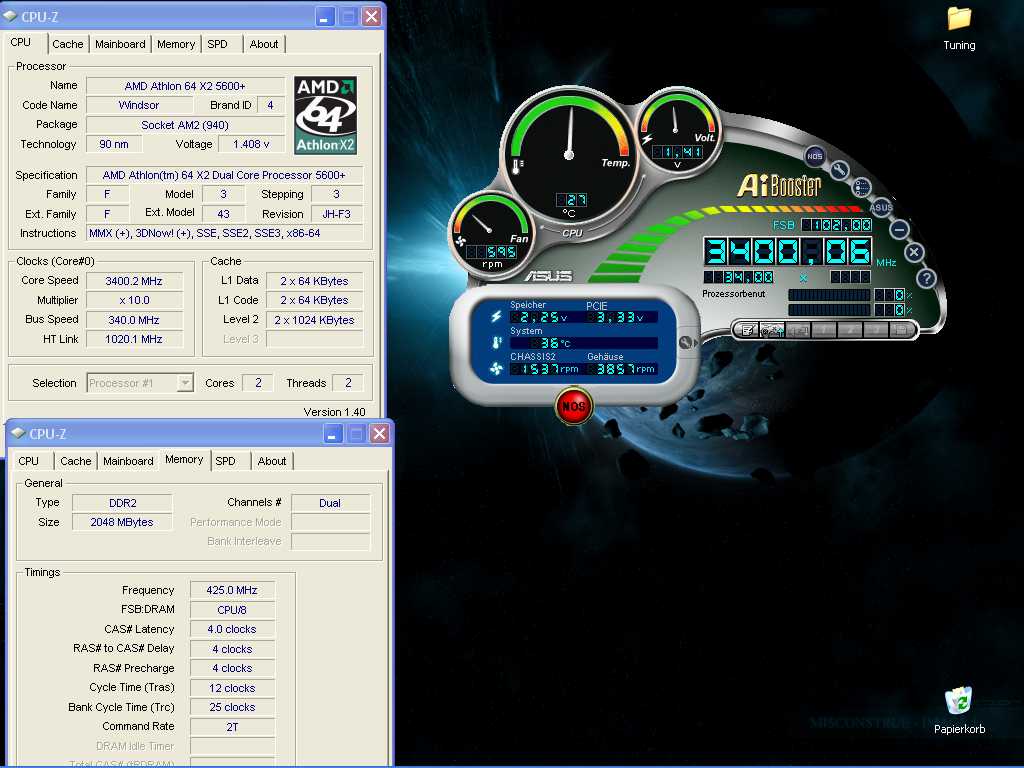Screen dimensions: 1024x768
Task: Open AI Booster help question mark icon
Action: click(x=926, y=278)
